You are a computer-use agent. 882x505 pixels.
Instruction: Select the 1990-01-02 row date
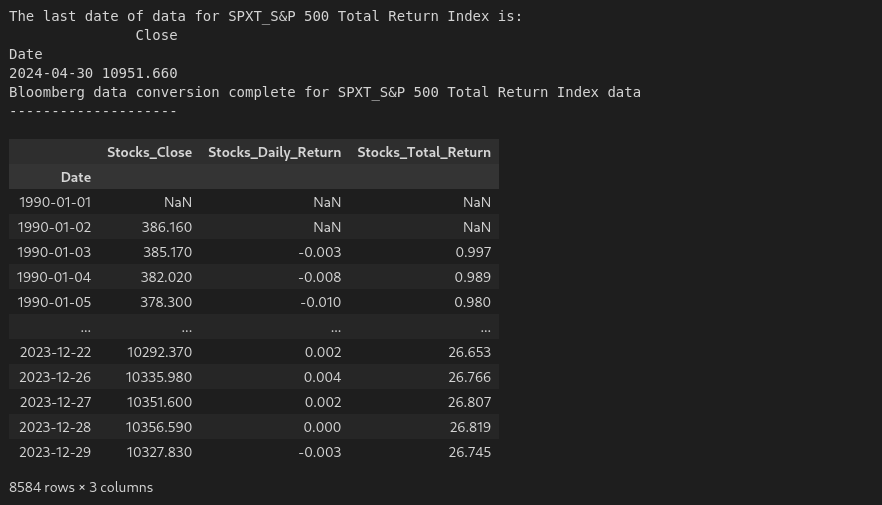pyautogui.click(x=55, y=227)
